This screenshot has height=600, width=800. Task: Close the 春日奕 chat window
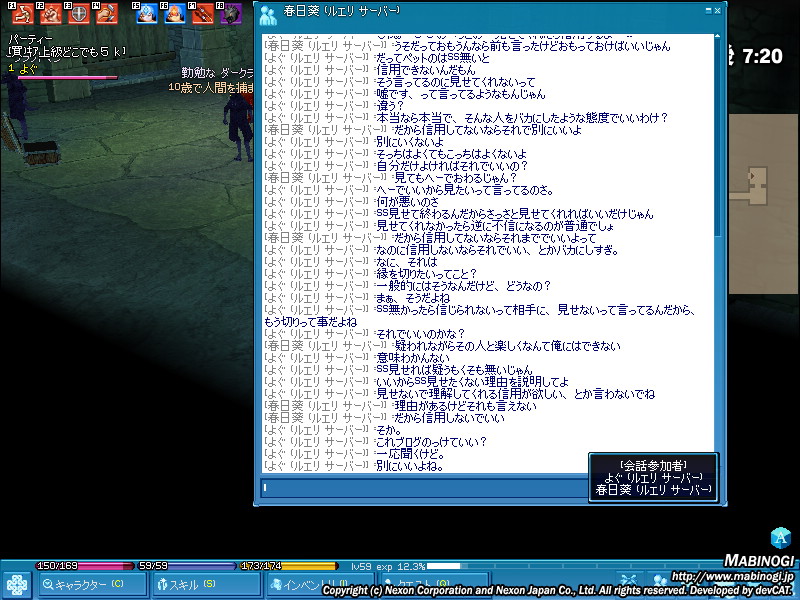[x=718, y=10]
